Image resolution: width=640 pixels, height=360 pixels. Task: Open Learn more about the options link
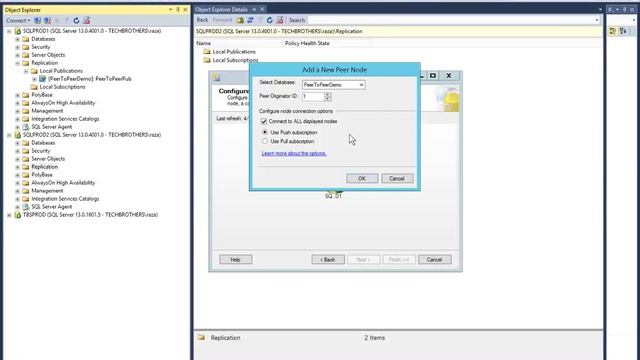[294, 153]
